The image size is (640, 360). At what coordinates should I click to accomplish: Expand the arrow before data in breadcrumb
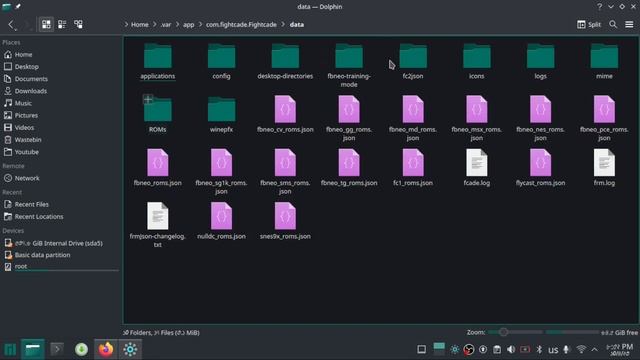pyautogui.click(x=283, y=24)
